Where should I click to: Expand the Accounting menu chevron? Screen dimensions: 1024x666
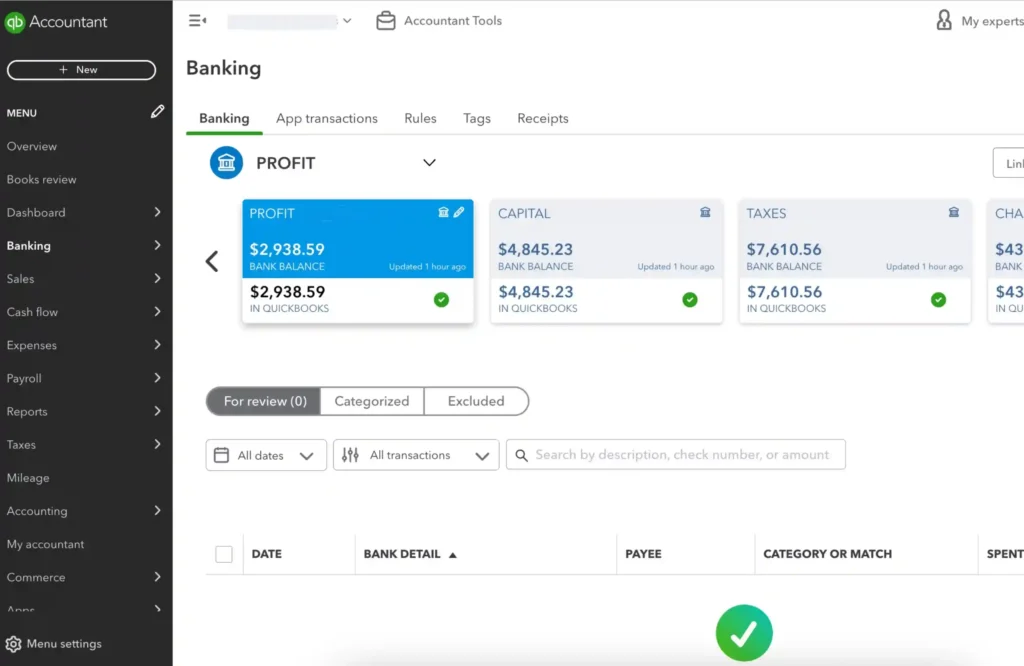pyautogui.click(x=157, y=511)
